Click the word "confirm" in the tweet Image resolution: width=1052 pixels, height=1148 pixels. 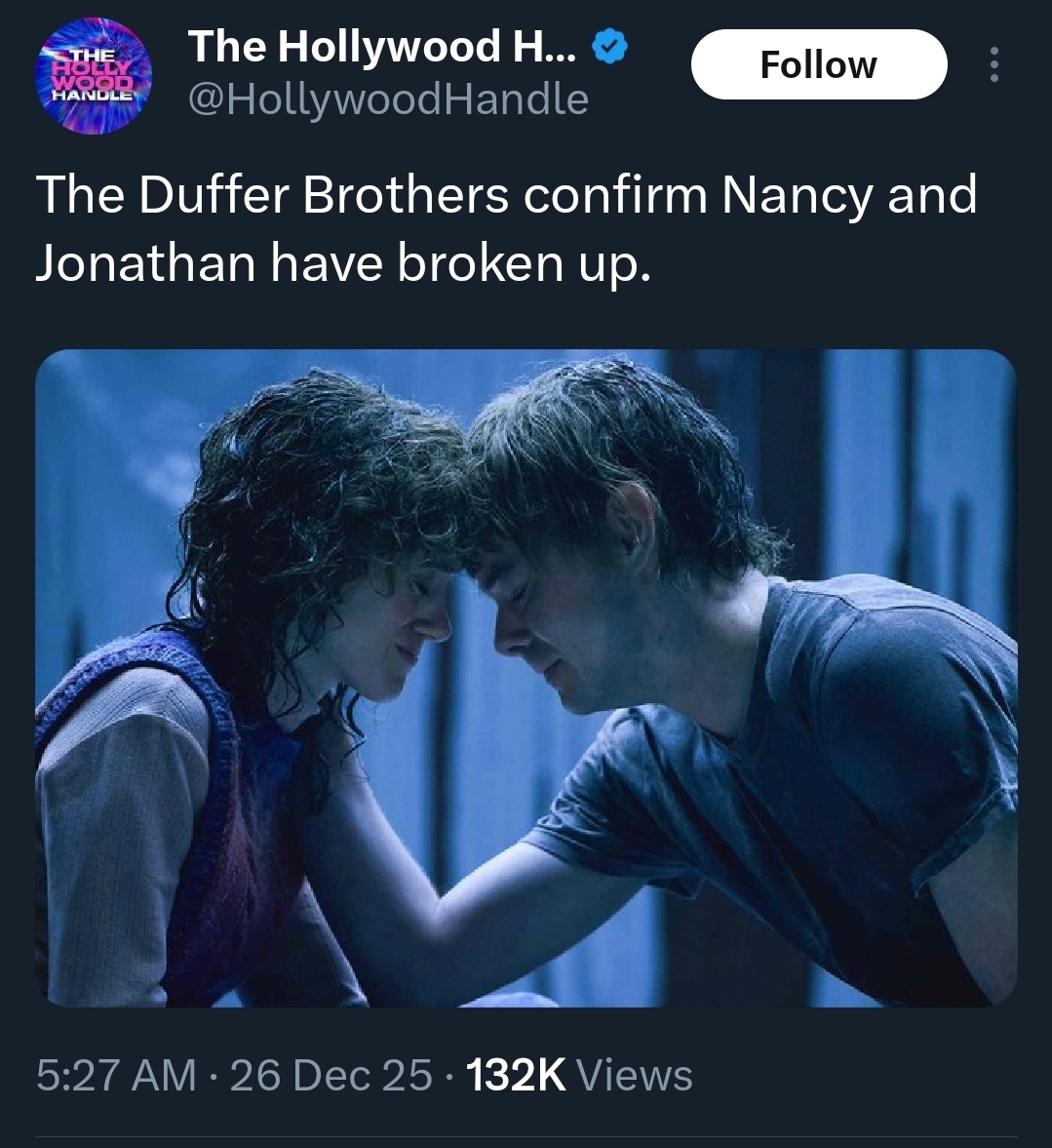tap(614, 195)
